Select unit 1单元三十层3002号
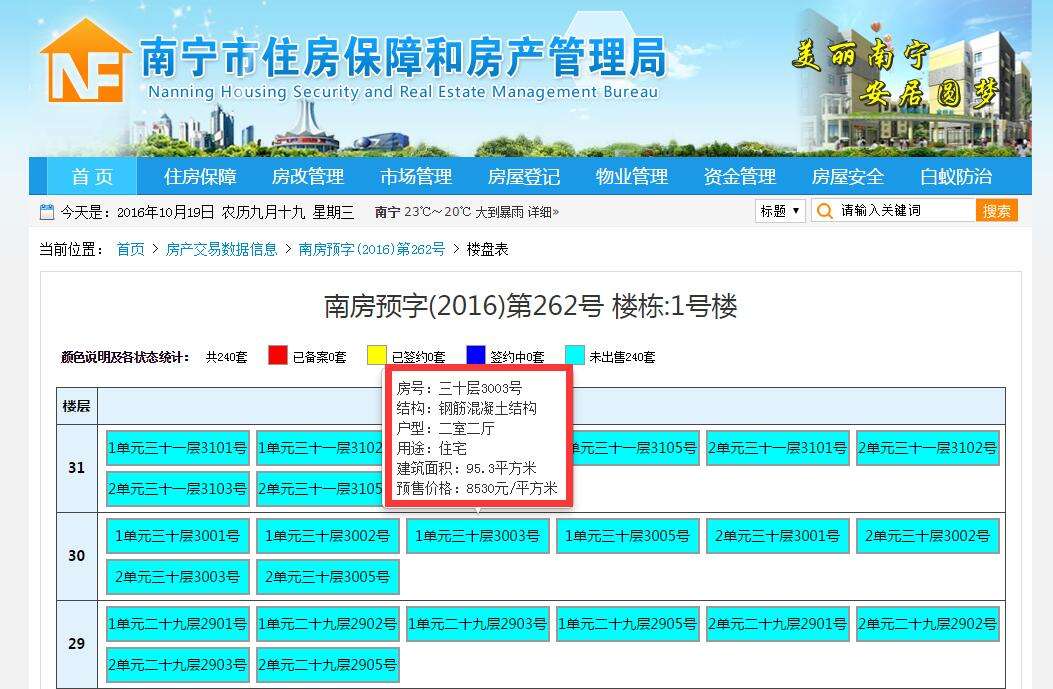Viewport: 1053px width, 689px height. tap(328, 536)
